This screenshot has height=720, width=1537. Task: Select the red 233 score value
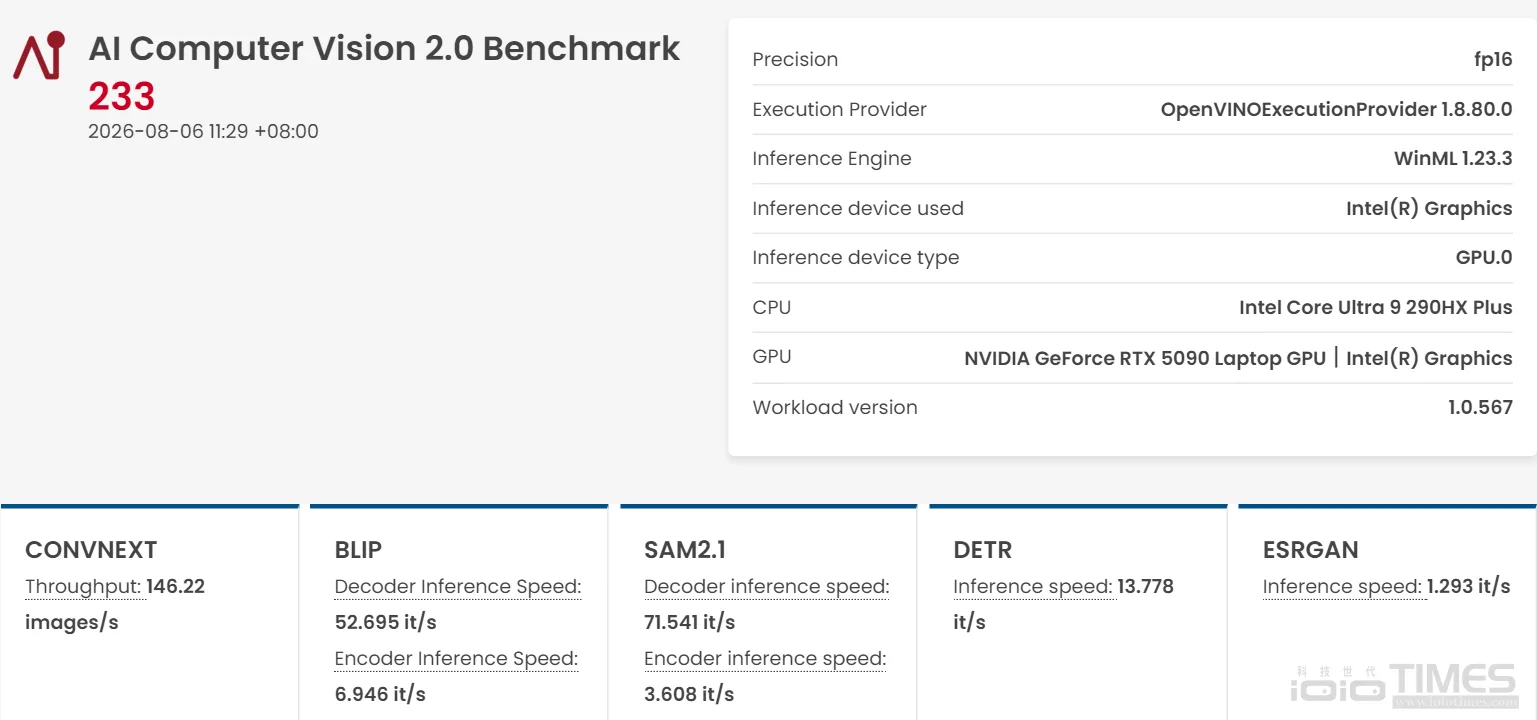(122, 96)
